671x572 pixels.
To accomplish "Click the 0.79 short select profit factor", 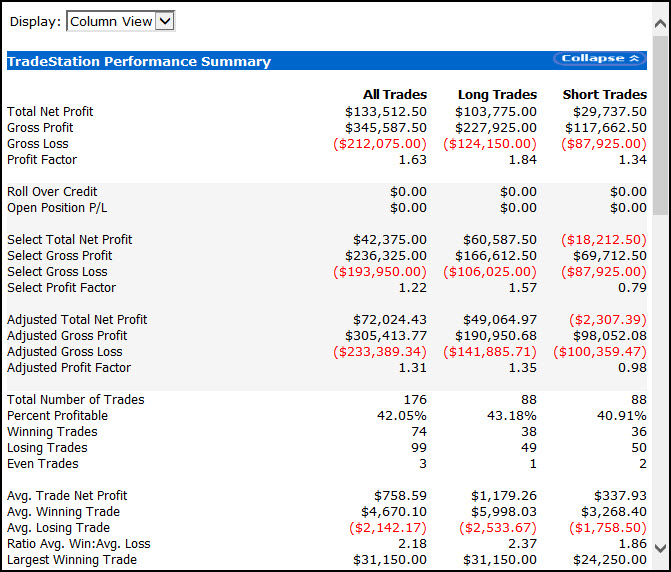I will coord(632,287).
